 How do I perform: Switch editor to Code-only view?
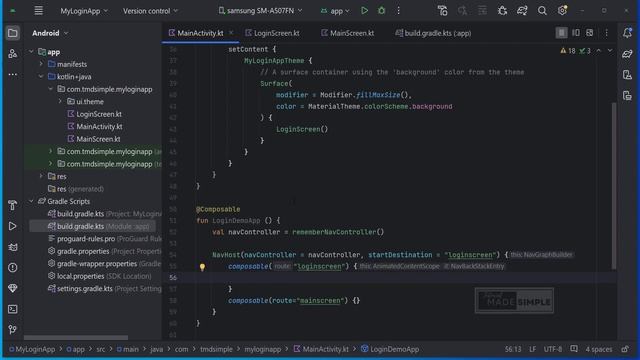[x=561, y=33]
